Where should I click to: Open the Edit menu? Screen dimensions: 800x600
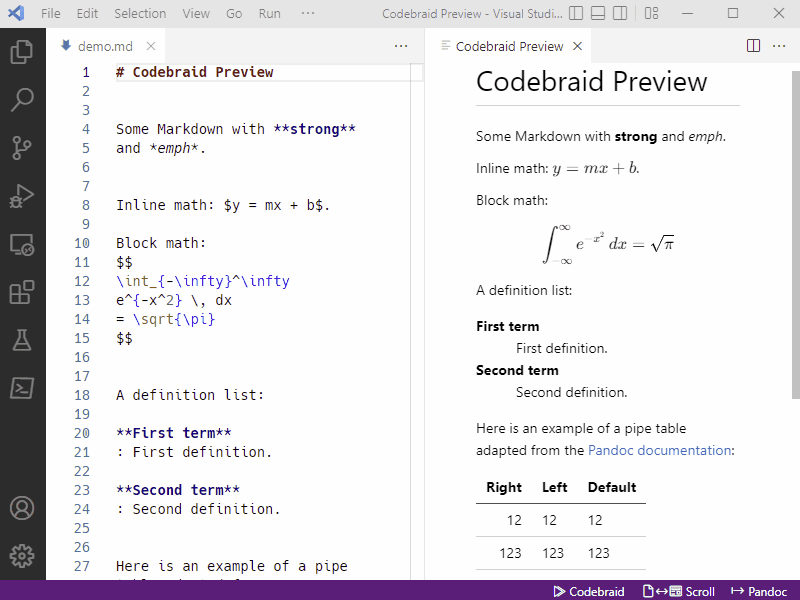click(x=87, y=13)
